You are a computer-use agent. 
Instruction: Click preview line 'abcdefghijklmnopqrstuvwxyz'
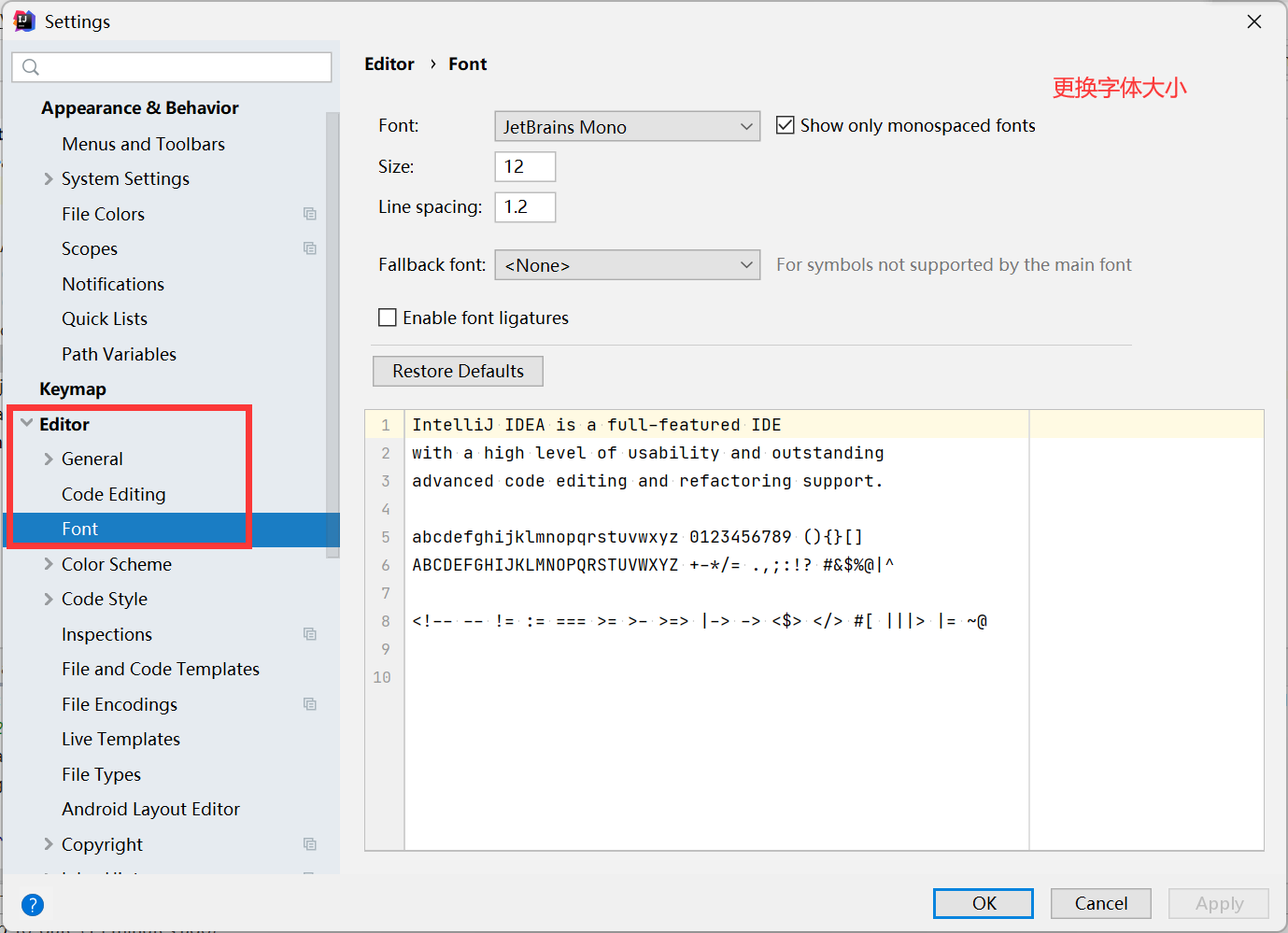coord(638,537)
